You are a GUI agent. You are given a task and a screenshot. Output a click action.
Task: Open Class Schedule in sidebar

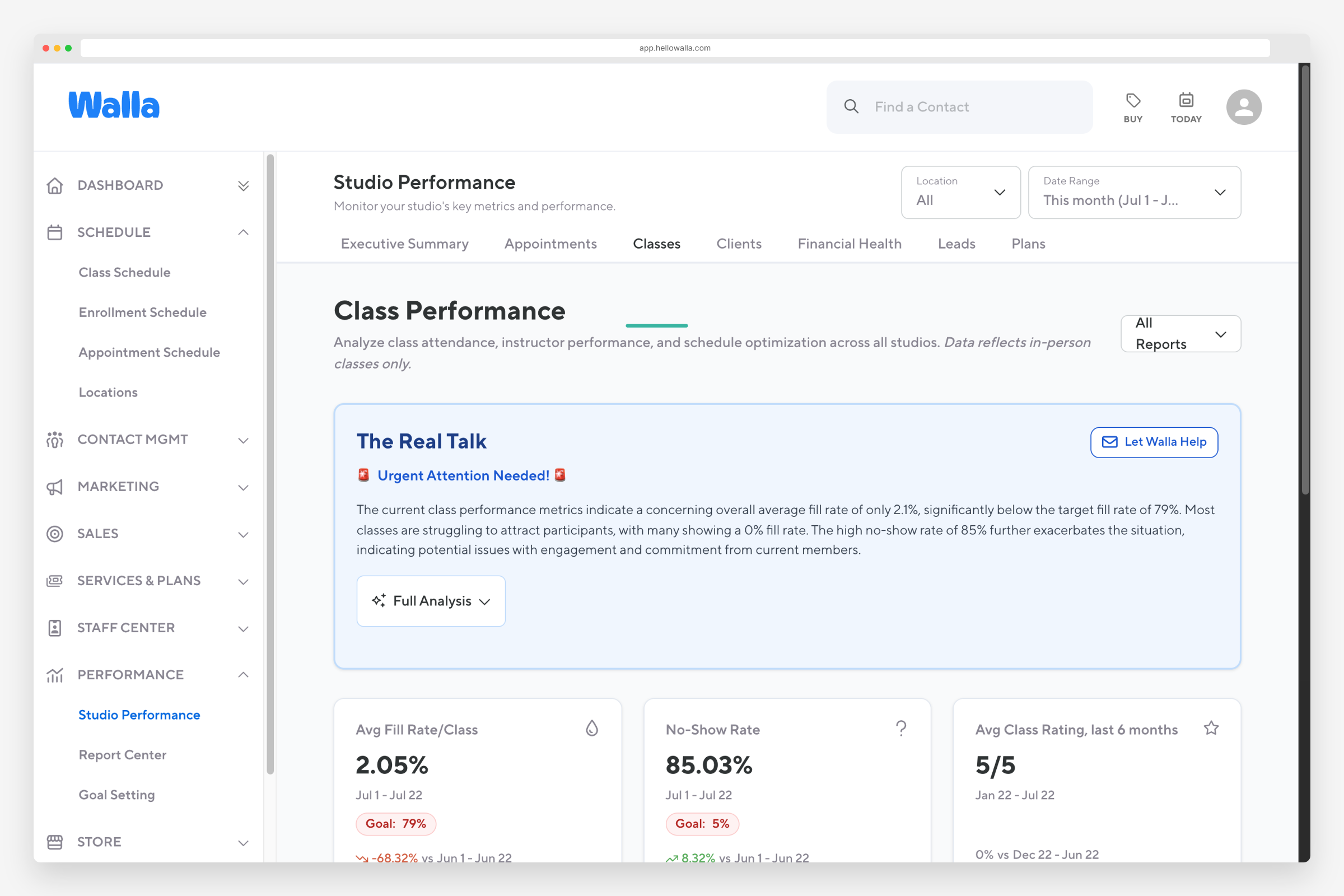coord(124,273)
